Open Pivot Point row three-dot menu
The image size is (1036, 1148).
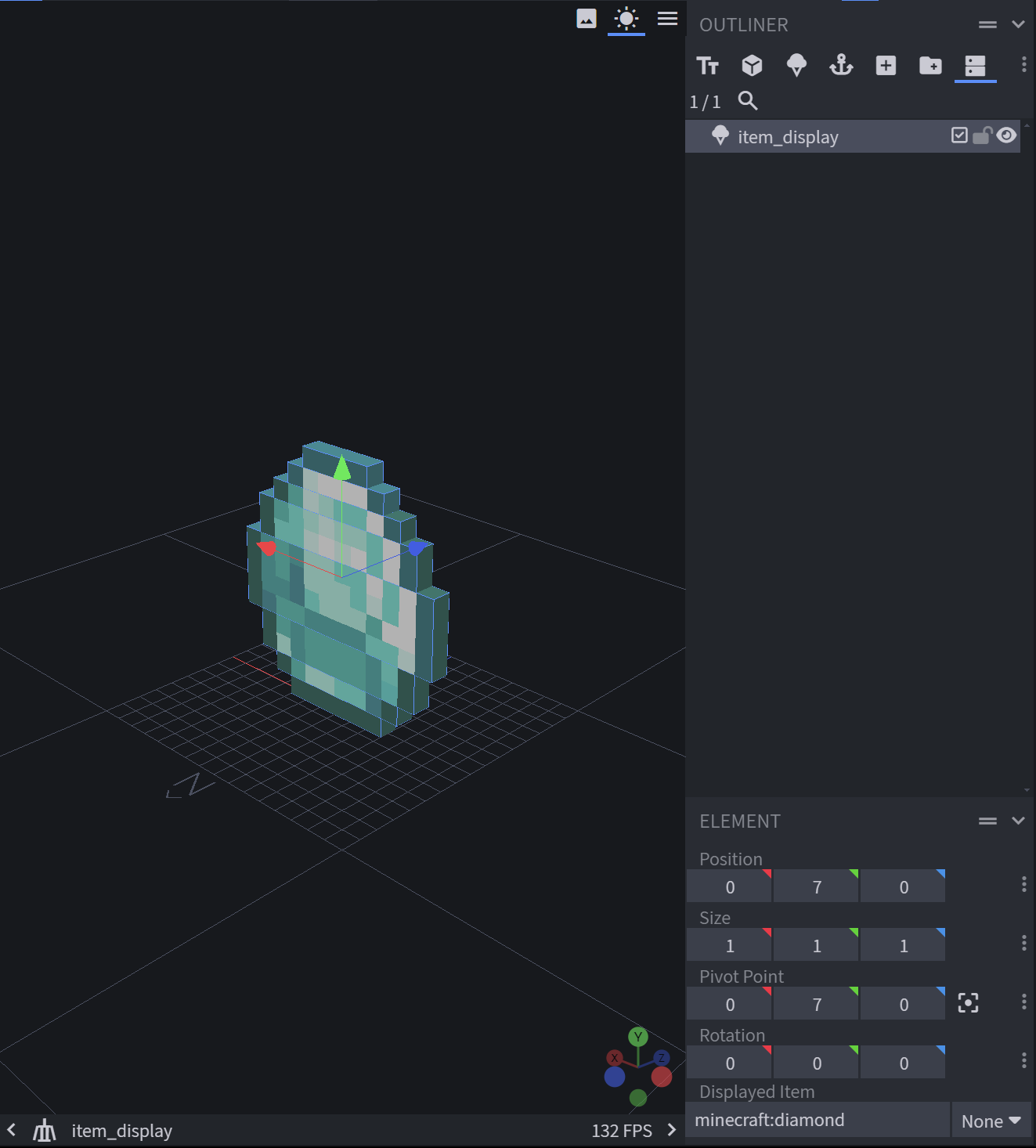(x=1023, y=1002)
